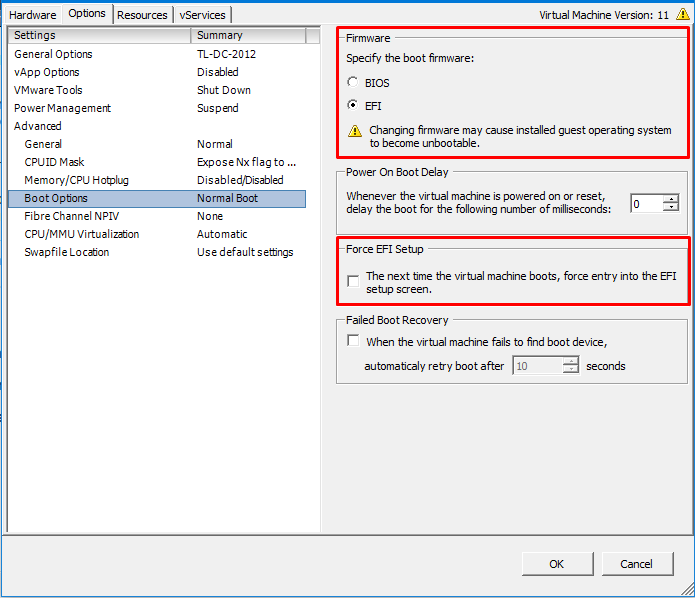
Task: Click the Disabled/Disabled summary value
Action: [x=240, y=180]
